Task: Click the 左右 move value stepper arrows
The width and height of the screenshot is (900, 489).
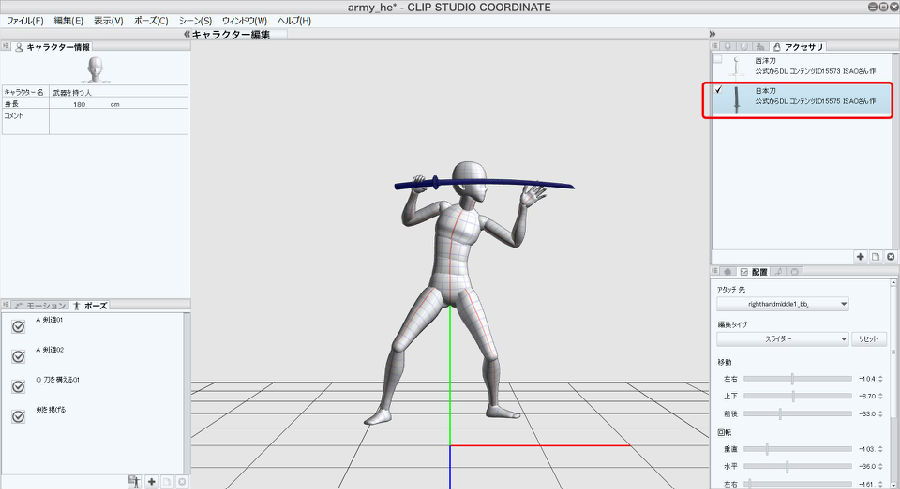Action: pyautogui.click(x=880, y=379)
